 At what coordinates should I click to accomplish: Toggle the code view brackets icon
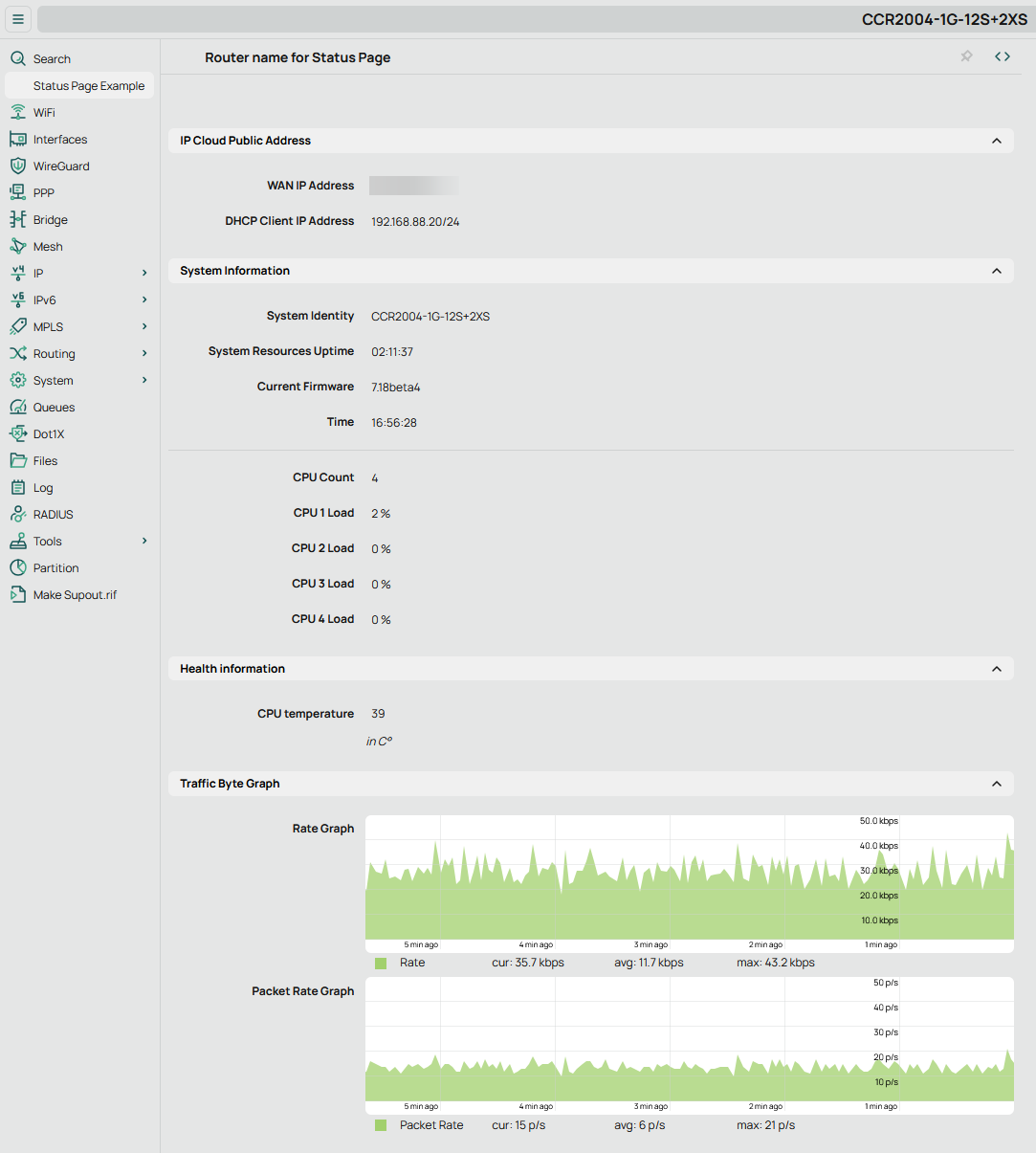[1002, 56]
